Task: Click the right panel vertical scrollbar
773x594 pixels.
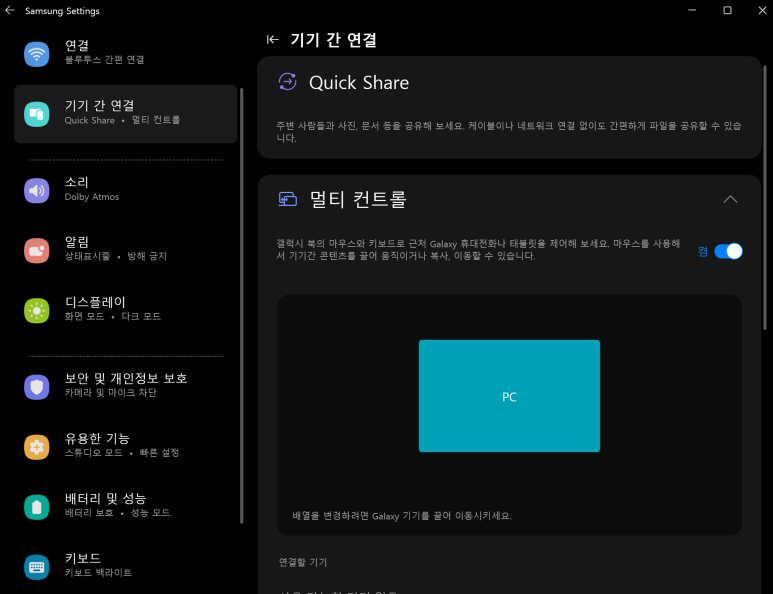Action: click(765, 197)
